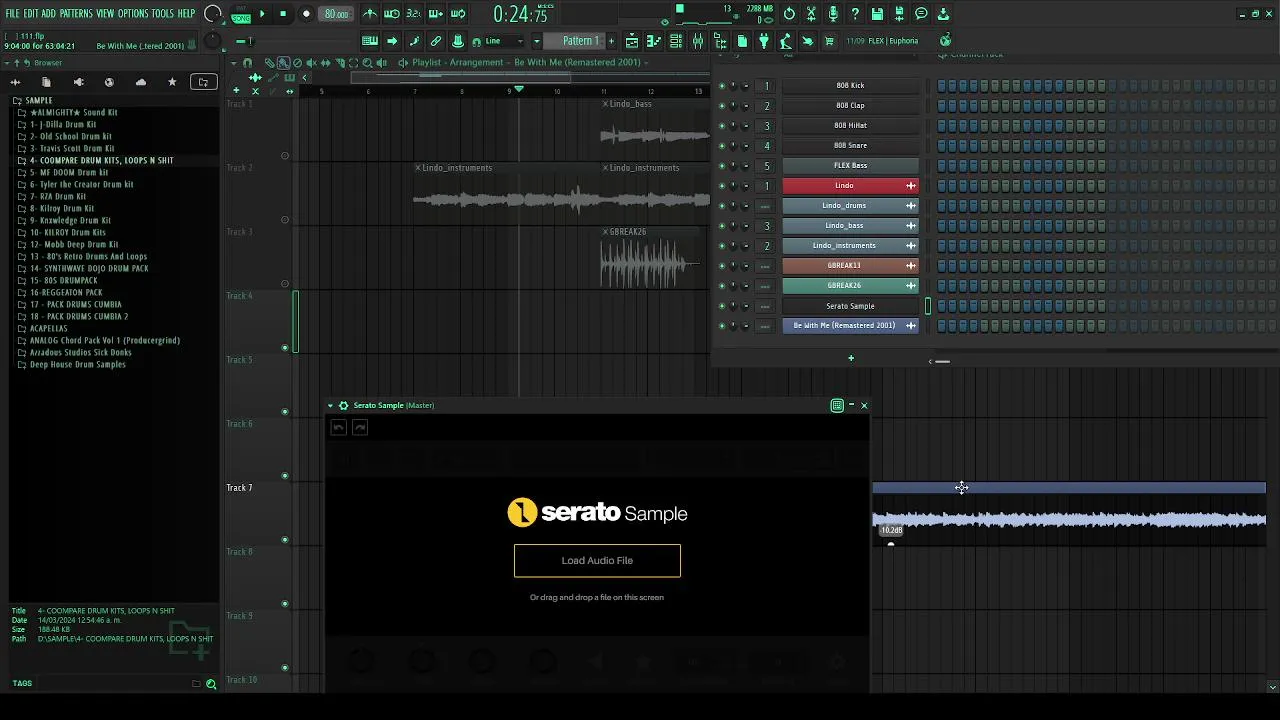Open the FLEX Bass channel
1280x720 pixels.
pos(850,166)
